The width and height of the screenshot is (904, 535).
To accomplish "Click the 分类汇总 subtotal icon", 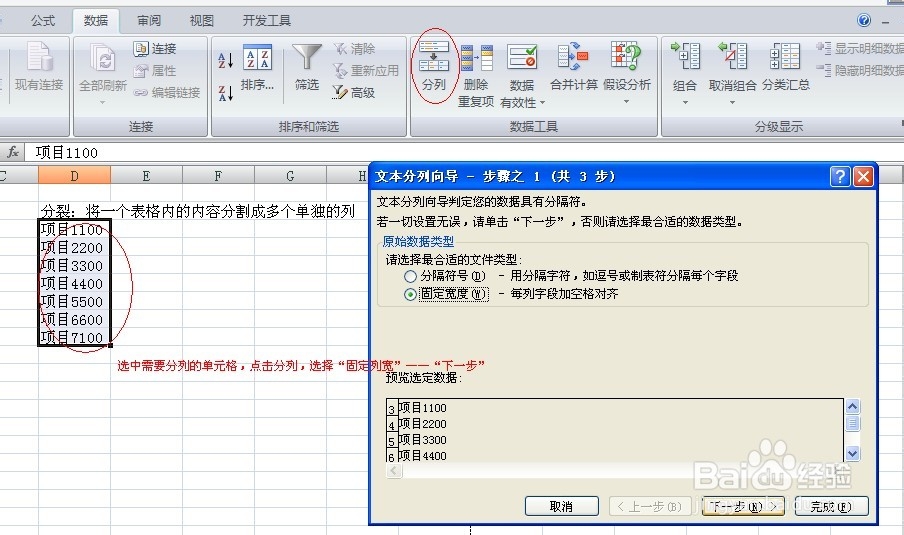I will coord(785,57).
